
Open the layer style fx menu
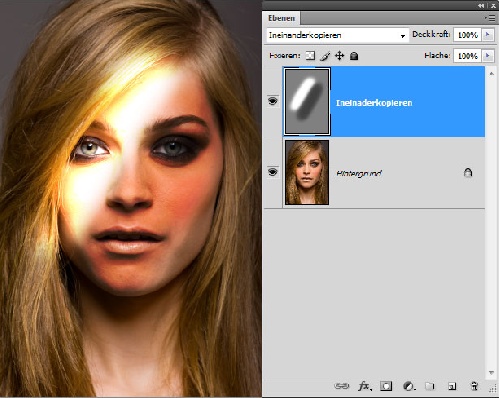click(365, 386)
